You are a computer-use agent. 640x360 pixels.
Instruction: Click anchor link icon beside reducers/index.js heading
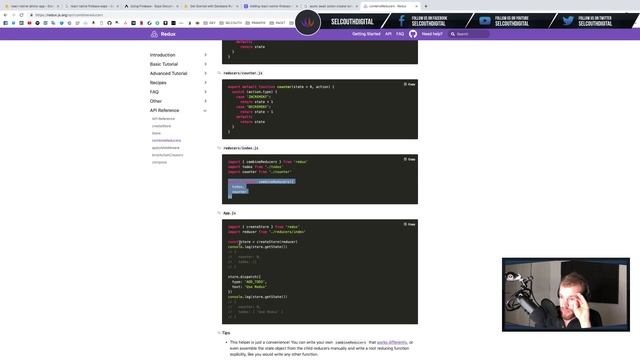pyautogui.click(x=219, y=148)
